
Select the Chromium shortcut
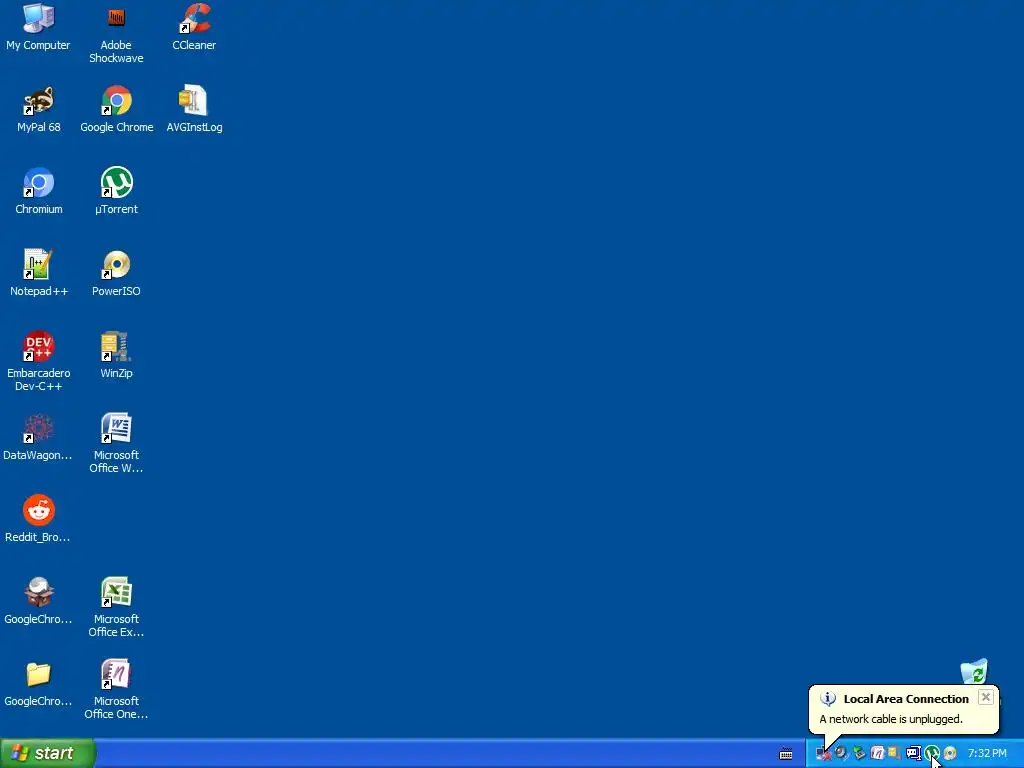pos(39,191)
